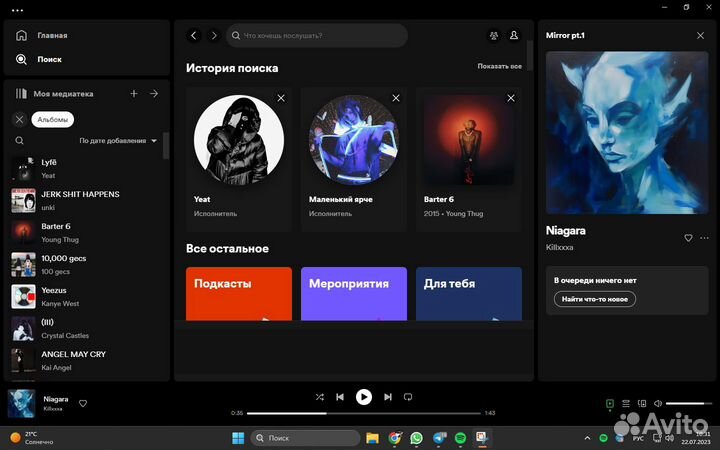Open Niagara album art in side panel
720x450 pixels.
pyautogui.click(x=627, y=133)
